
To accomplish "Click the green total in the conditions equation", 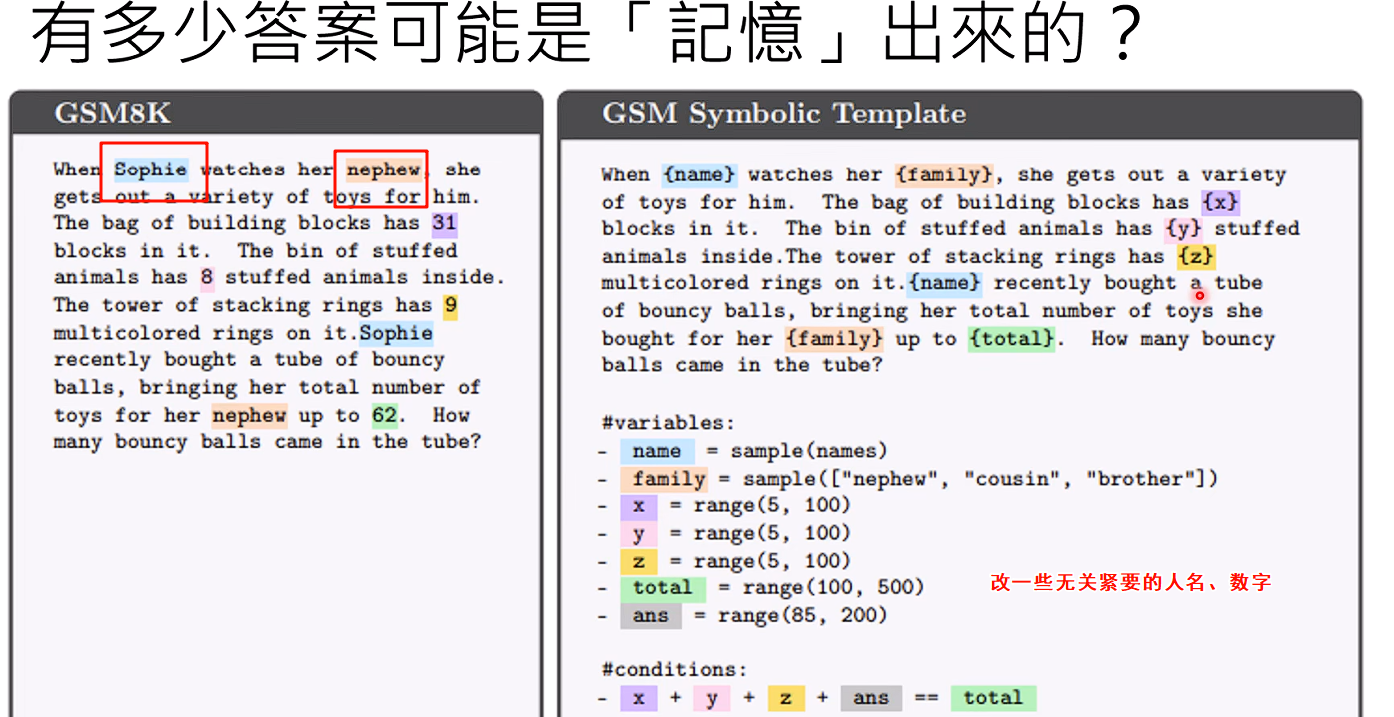I will coord(992,698).
